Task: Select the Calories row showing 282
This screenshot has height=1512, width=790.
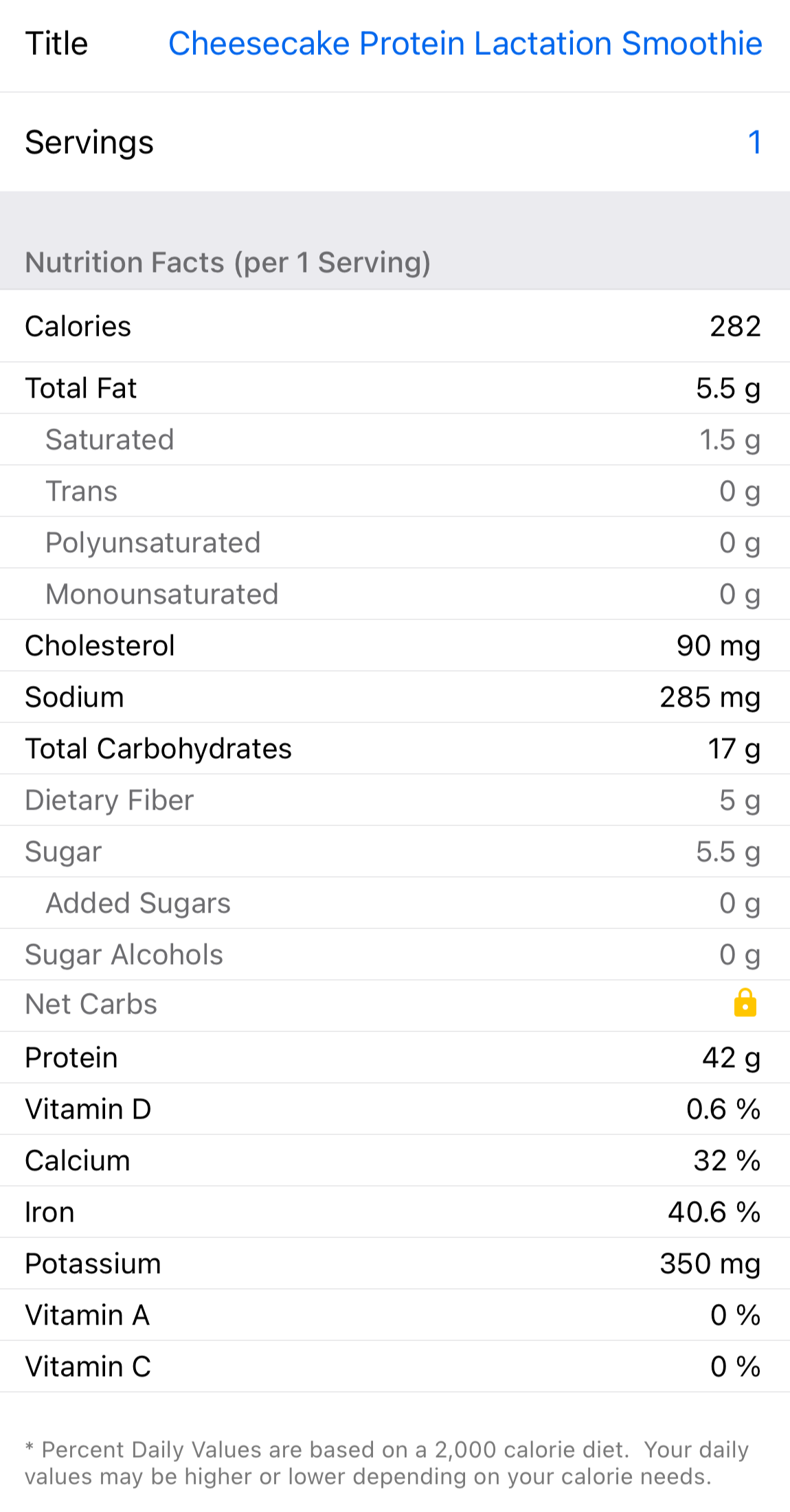Action: pyautogui.click(x=394, y=326)
